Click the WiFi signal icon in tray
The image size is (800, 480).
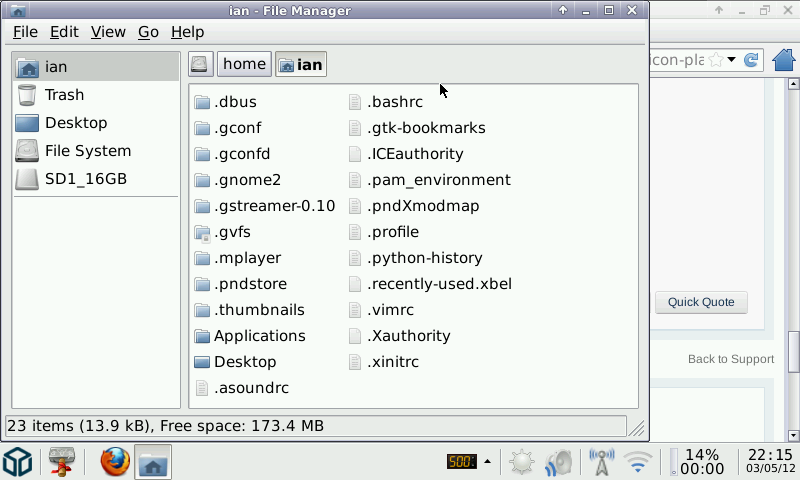click(x=636, y=462)
